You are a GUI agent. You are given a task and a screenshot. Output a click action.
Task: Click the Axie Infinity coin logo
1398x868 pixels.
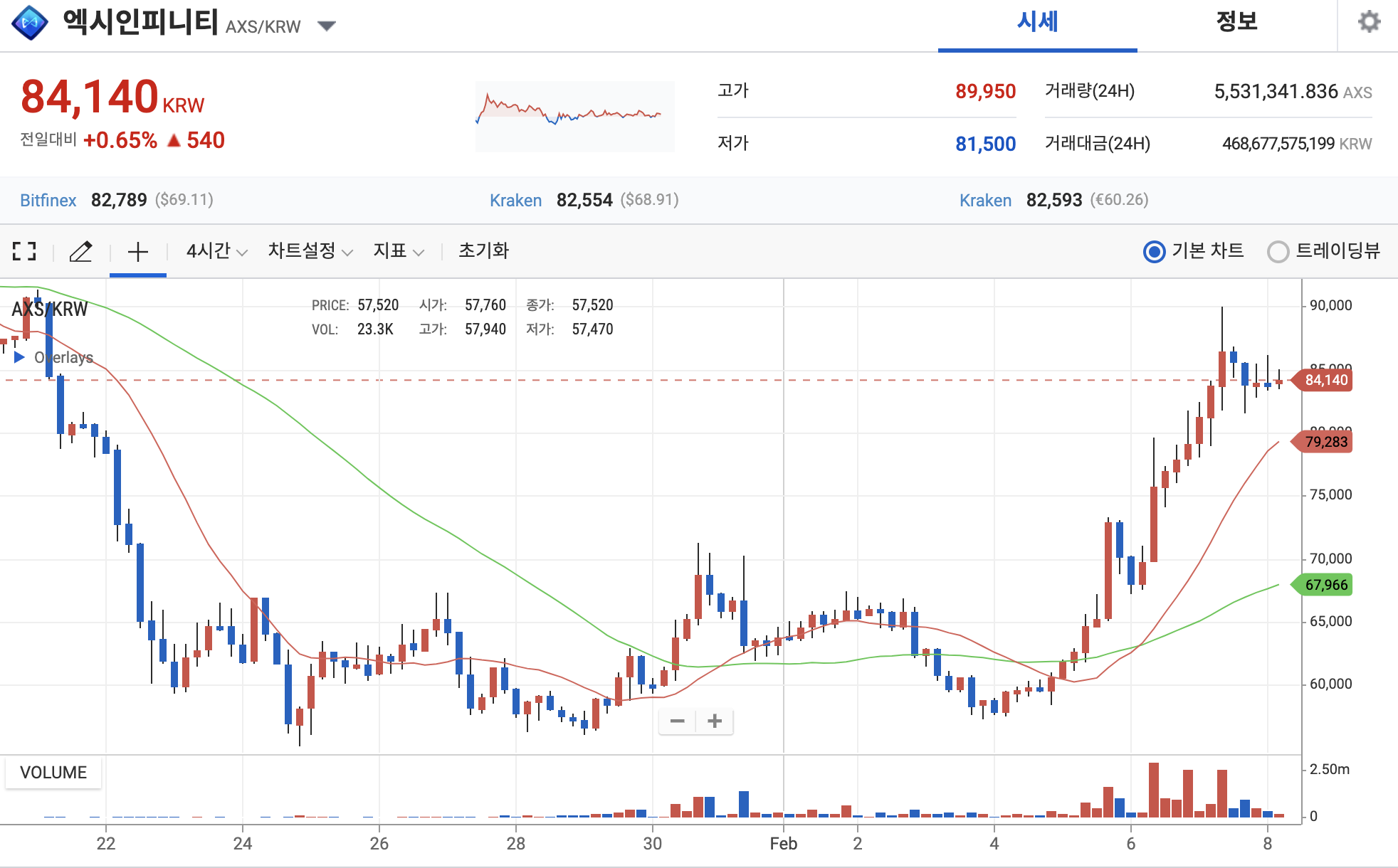(x=30, y=23)
